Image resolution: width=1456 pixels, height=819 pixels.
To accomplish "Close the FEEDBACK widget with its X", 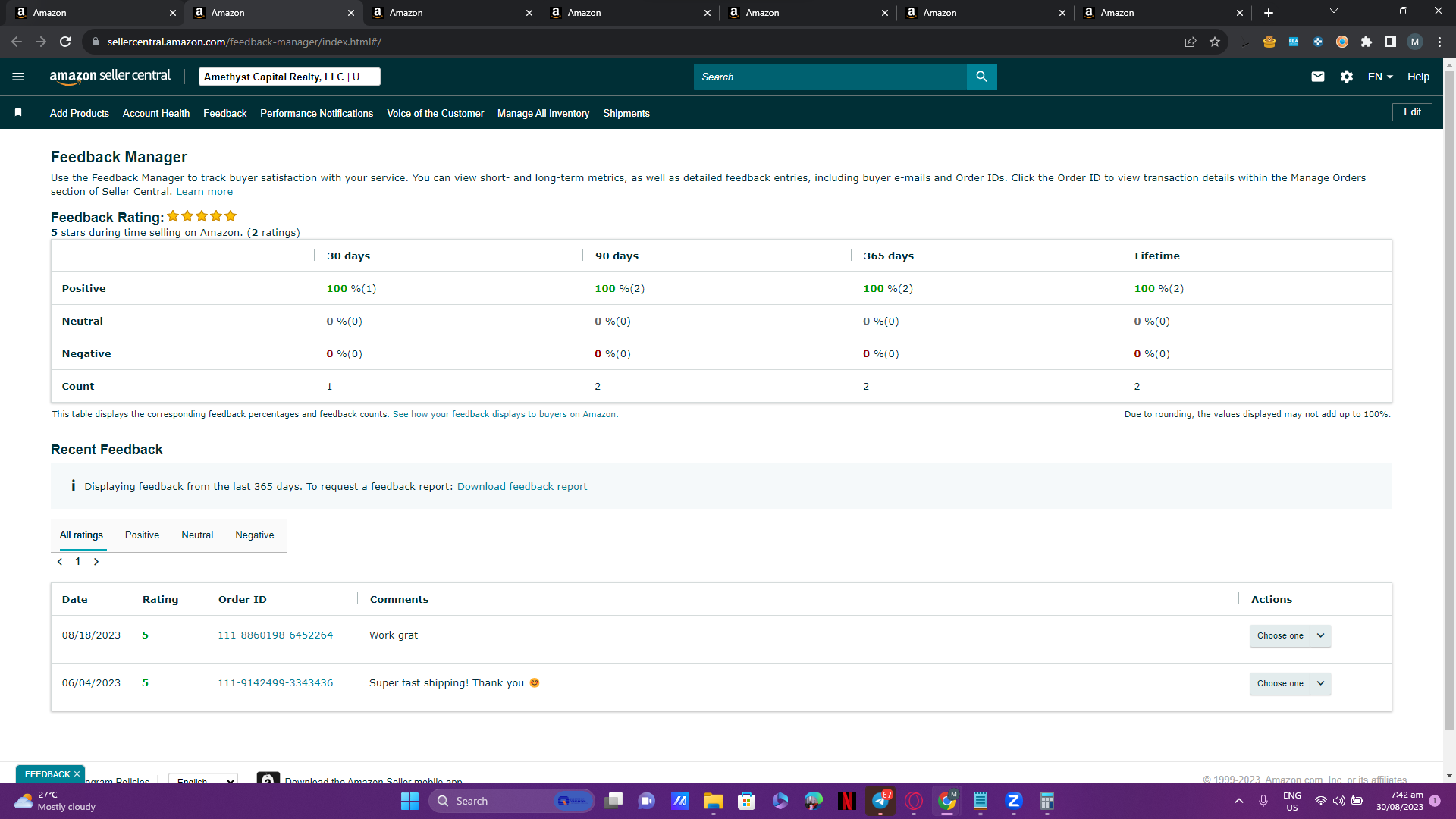I will [x=77, y=774].
